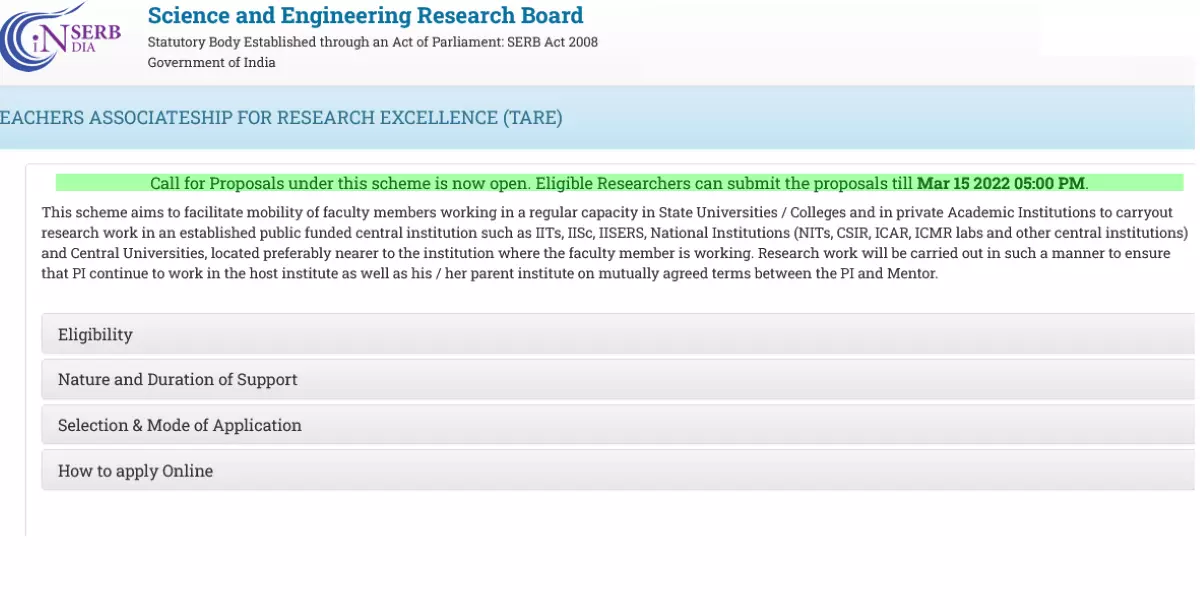
Task: Click the 'Statutory Body Established' subtitle line
Action: pos(372,42)
